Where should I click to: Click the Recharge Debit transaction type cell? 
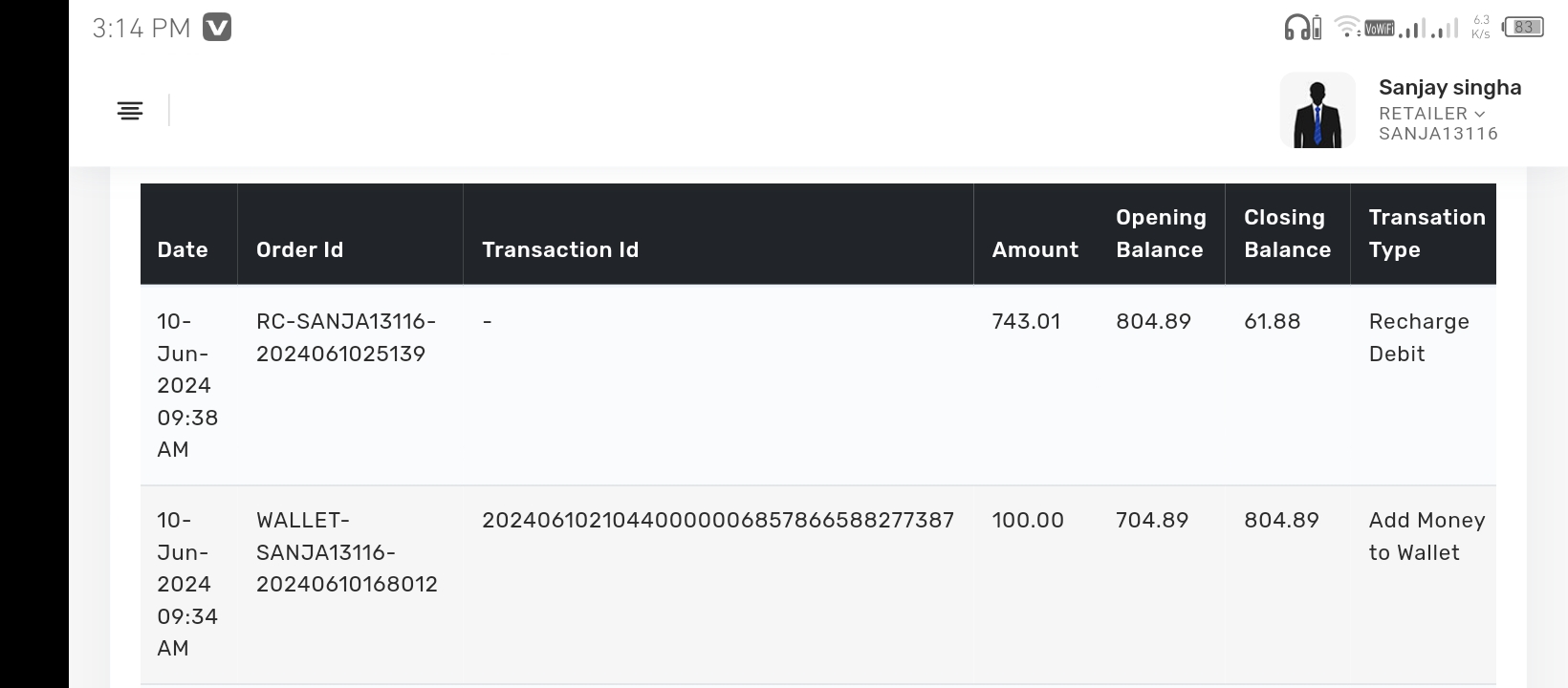(x=1419, y=337)
